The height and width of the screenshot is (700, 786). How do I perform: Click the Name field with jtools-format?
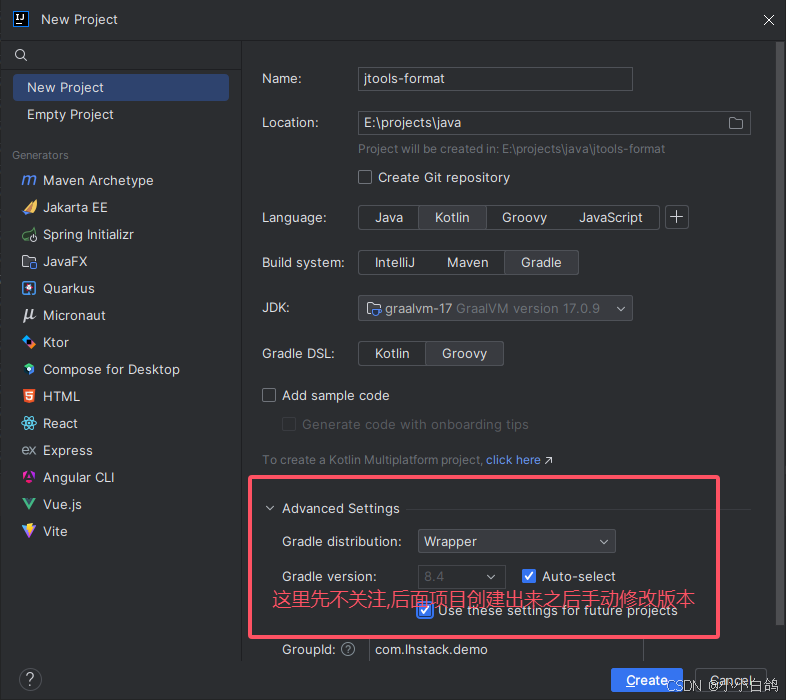[x=495, y=79]
